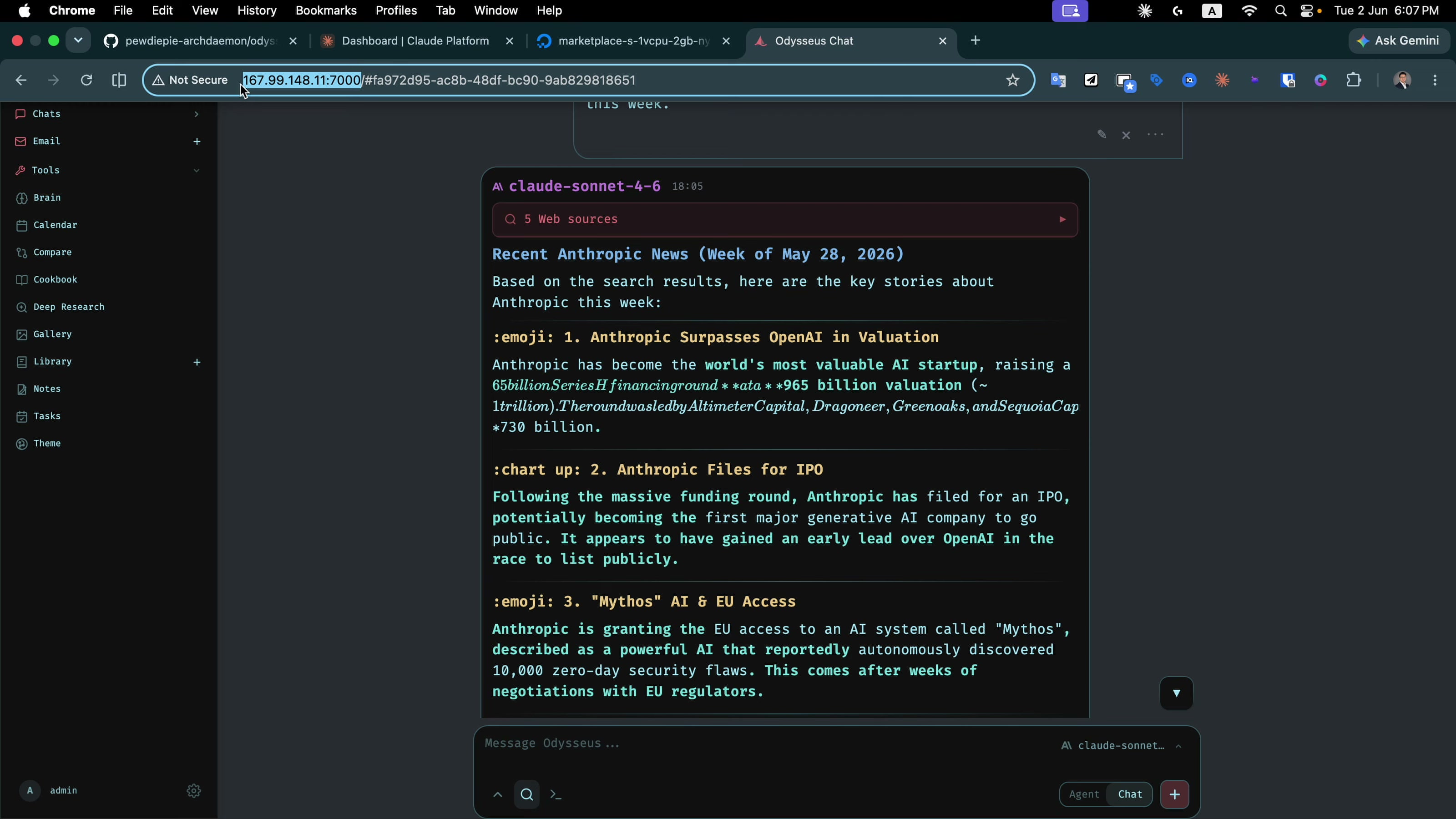Add a new Library item with plus icon
The width and height of the screenshot is (1456, 819).
(x=197, y=362)
